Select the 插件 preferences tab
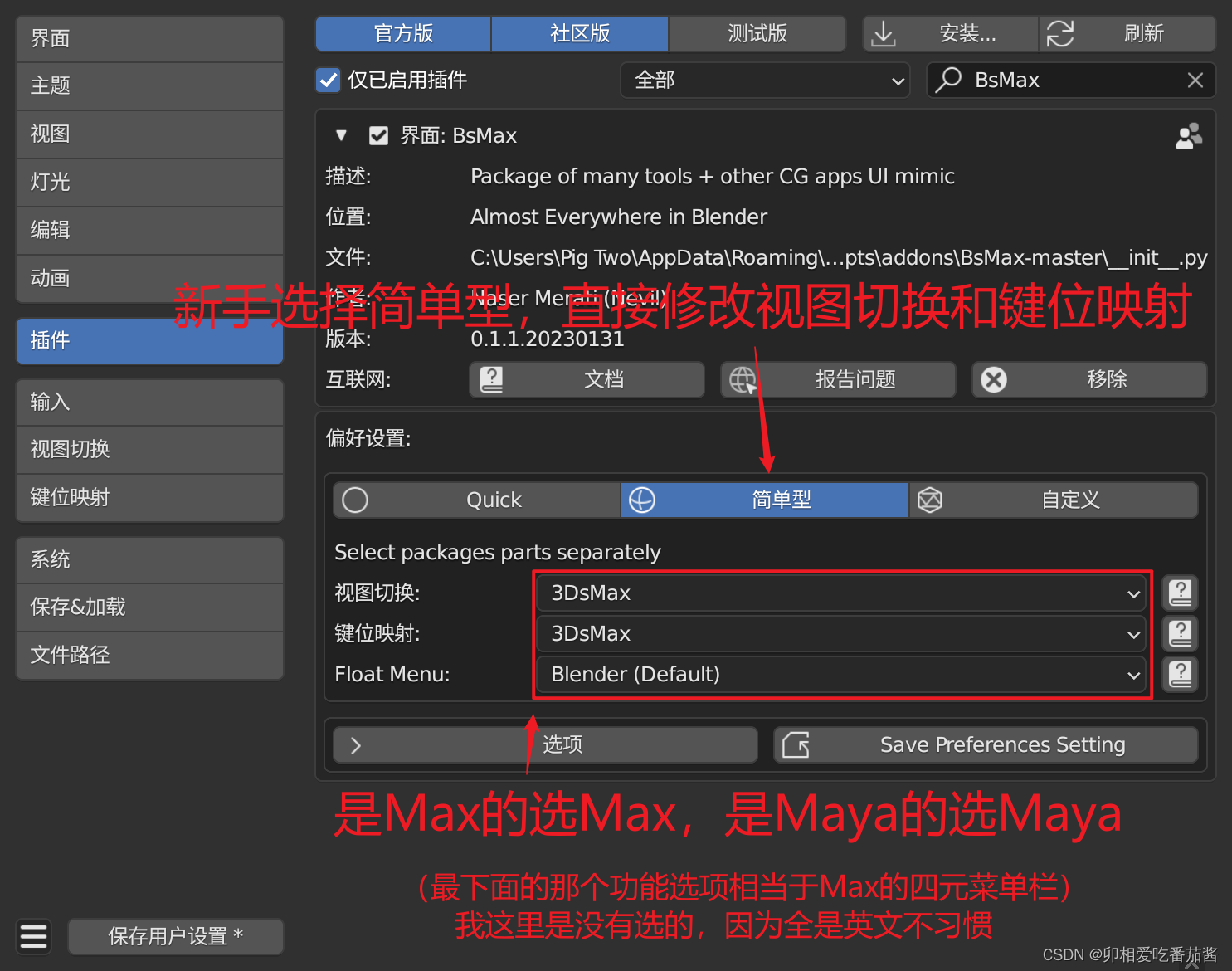The width and height of the screenshot is (1232, 971). [150, 341]
